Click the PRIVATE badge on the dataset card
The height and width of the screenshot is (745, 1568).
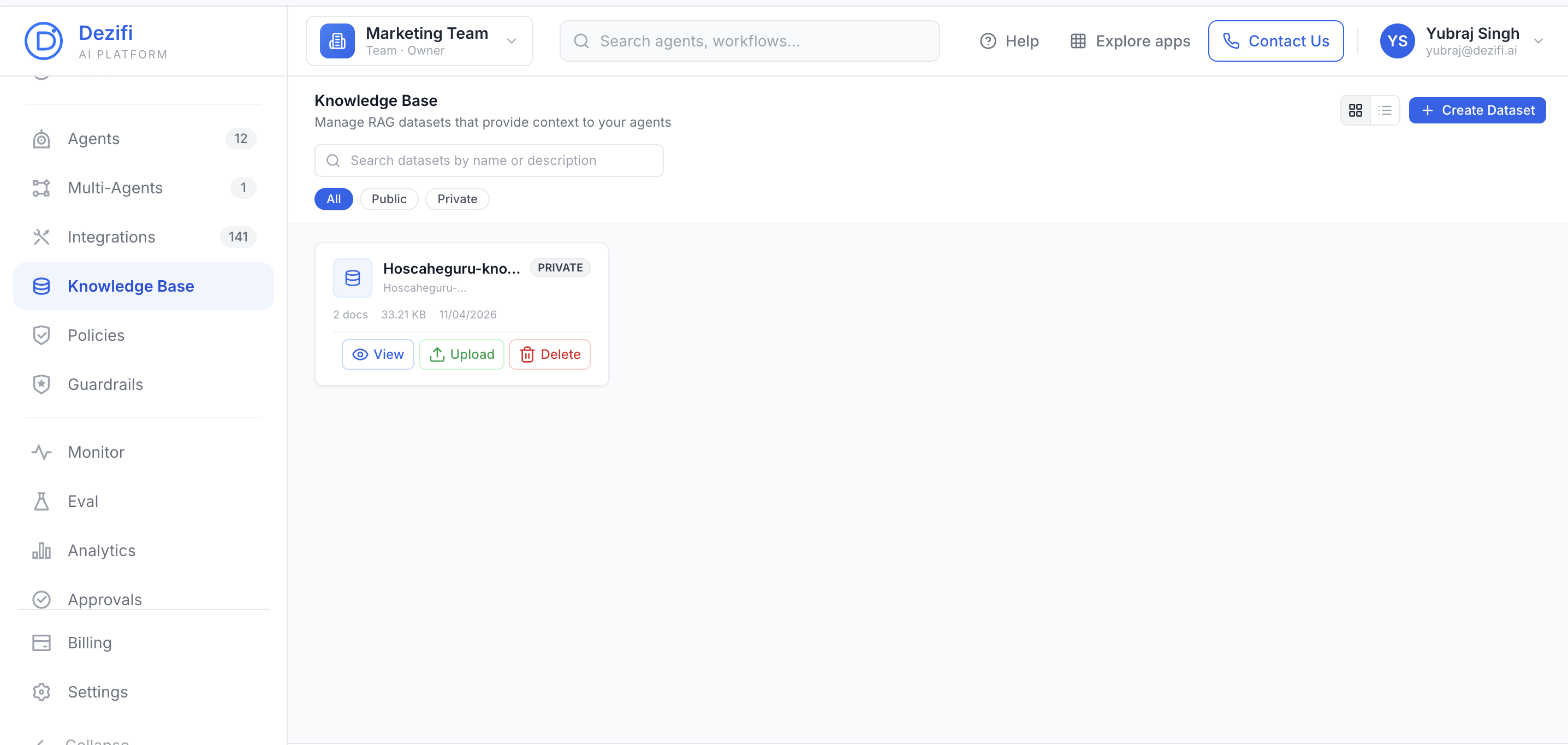tap(560, 268)
